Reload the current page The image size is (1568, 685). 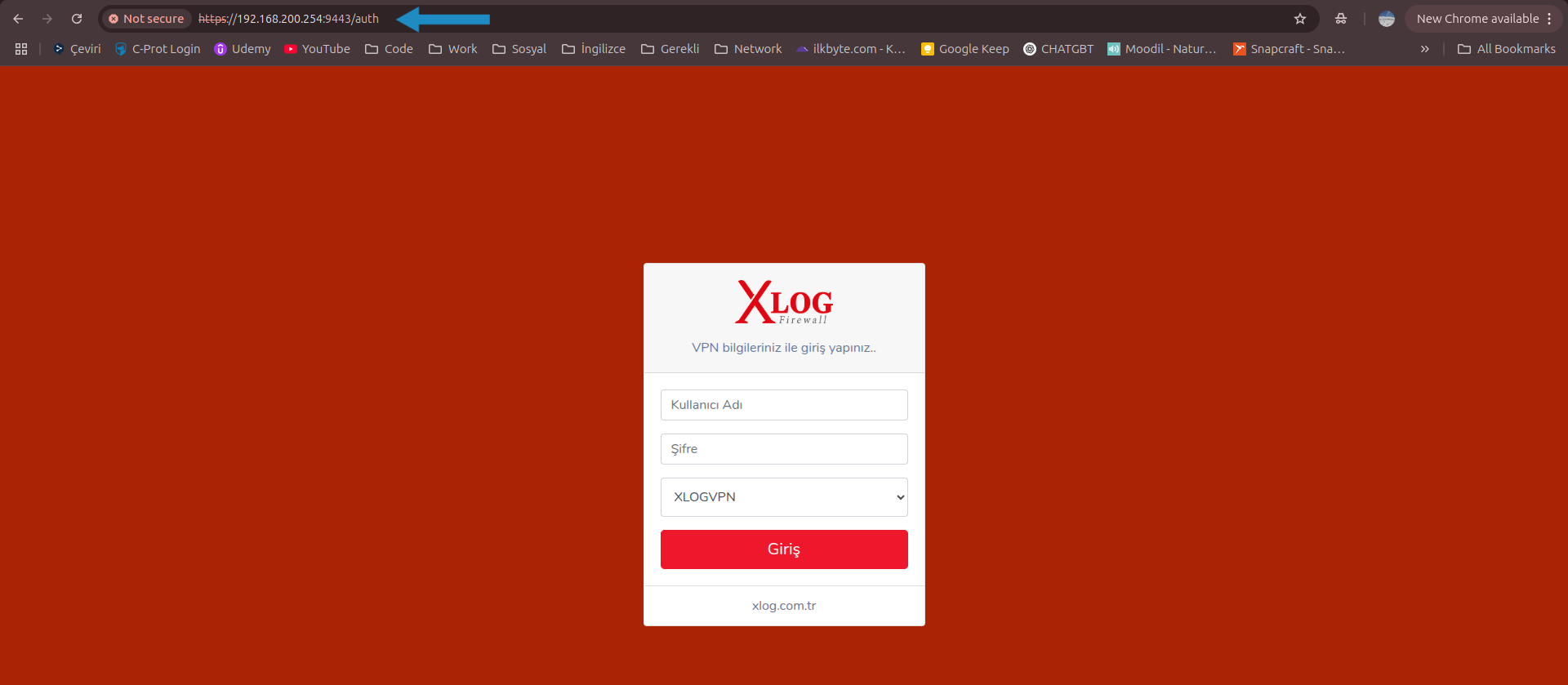[77, 19]
